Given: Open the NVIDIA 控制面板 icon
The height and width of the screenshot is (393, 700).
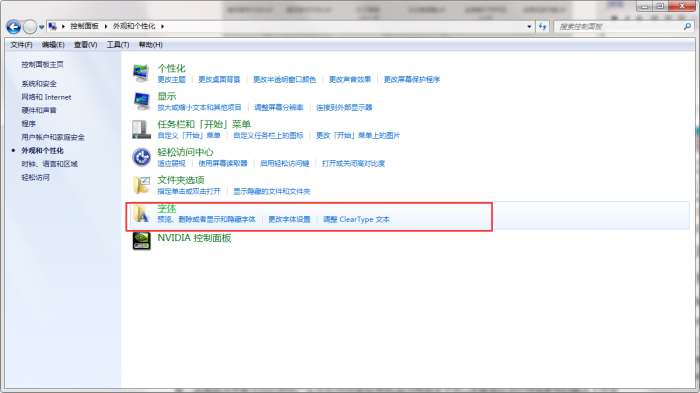Looking at the screenshot, I should 142,241.
